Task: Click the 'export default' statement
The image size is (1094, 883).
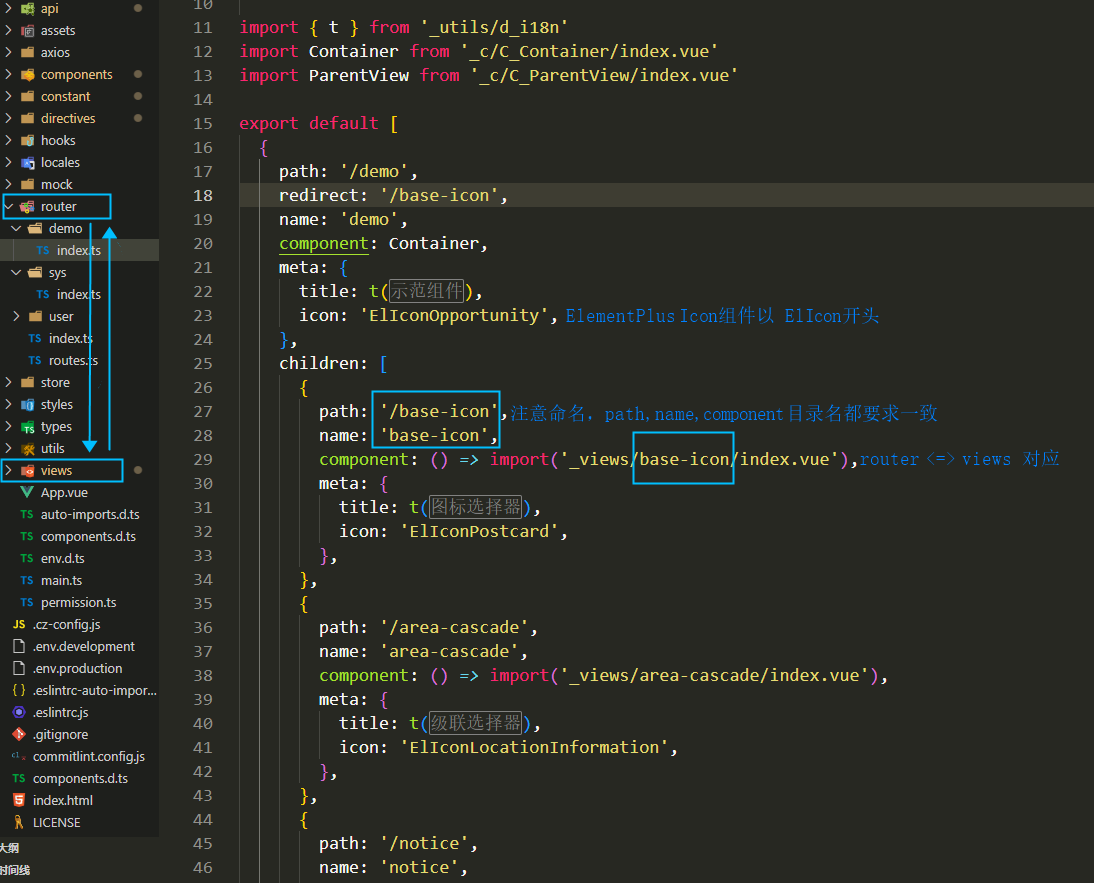Action: pos(309,123)
